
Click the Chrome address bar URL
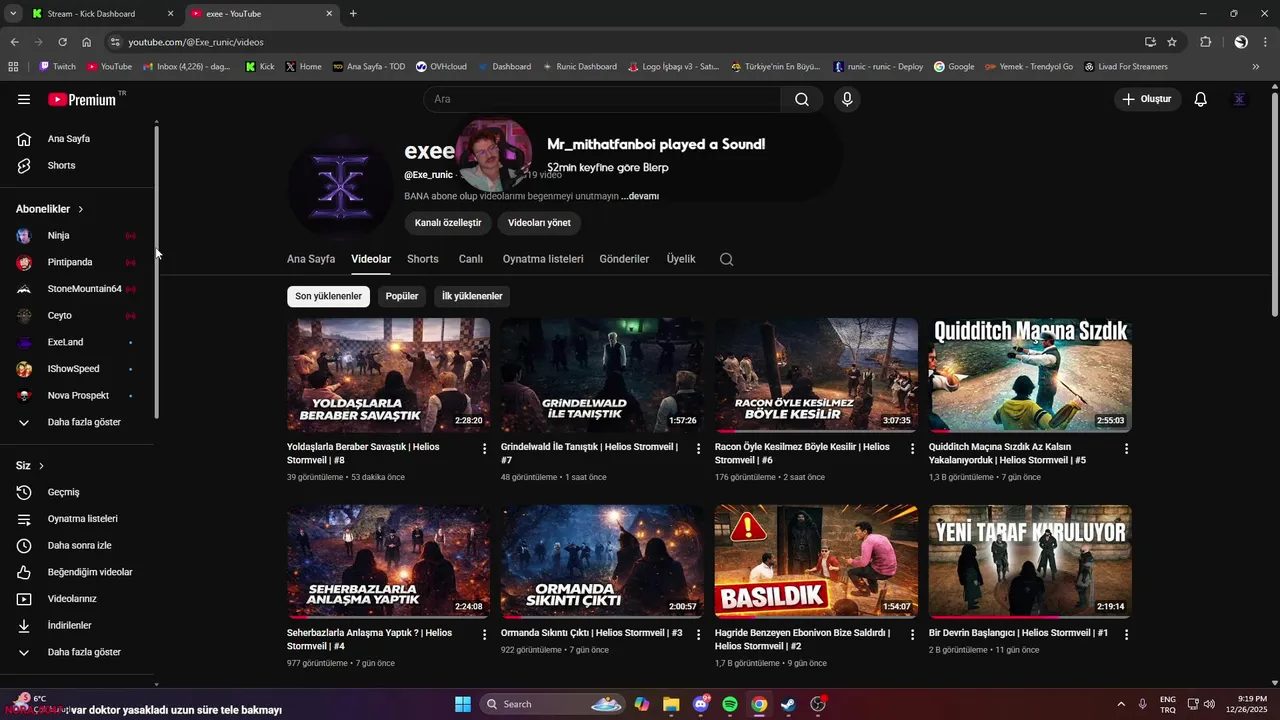pyautogui.click(x=196, y=42)
